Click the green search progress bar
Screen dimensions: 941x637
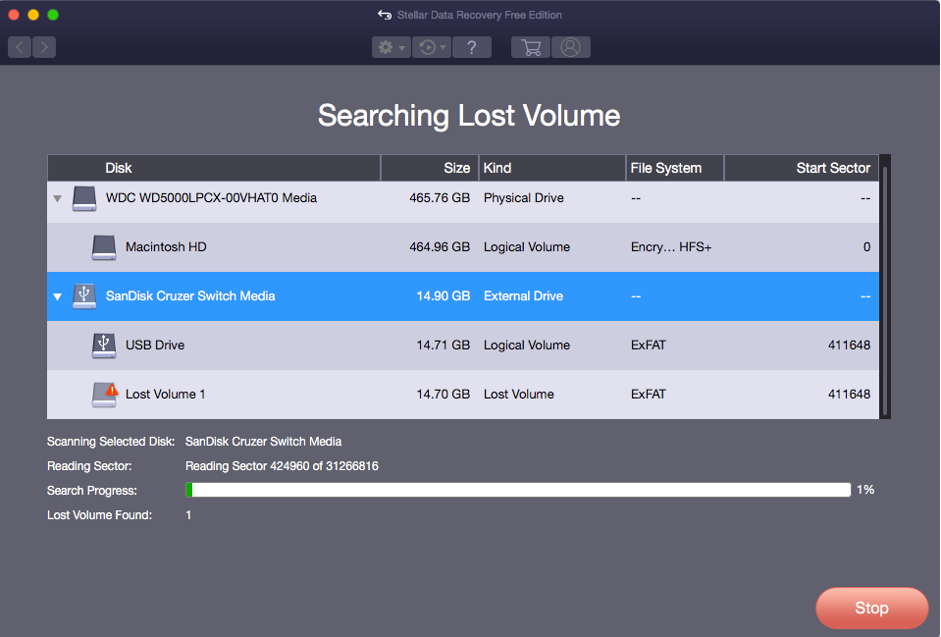[519, 490]
